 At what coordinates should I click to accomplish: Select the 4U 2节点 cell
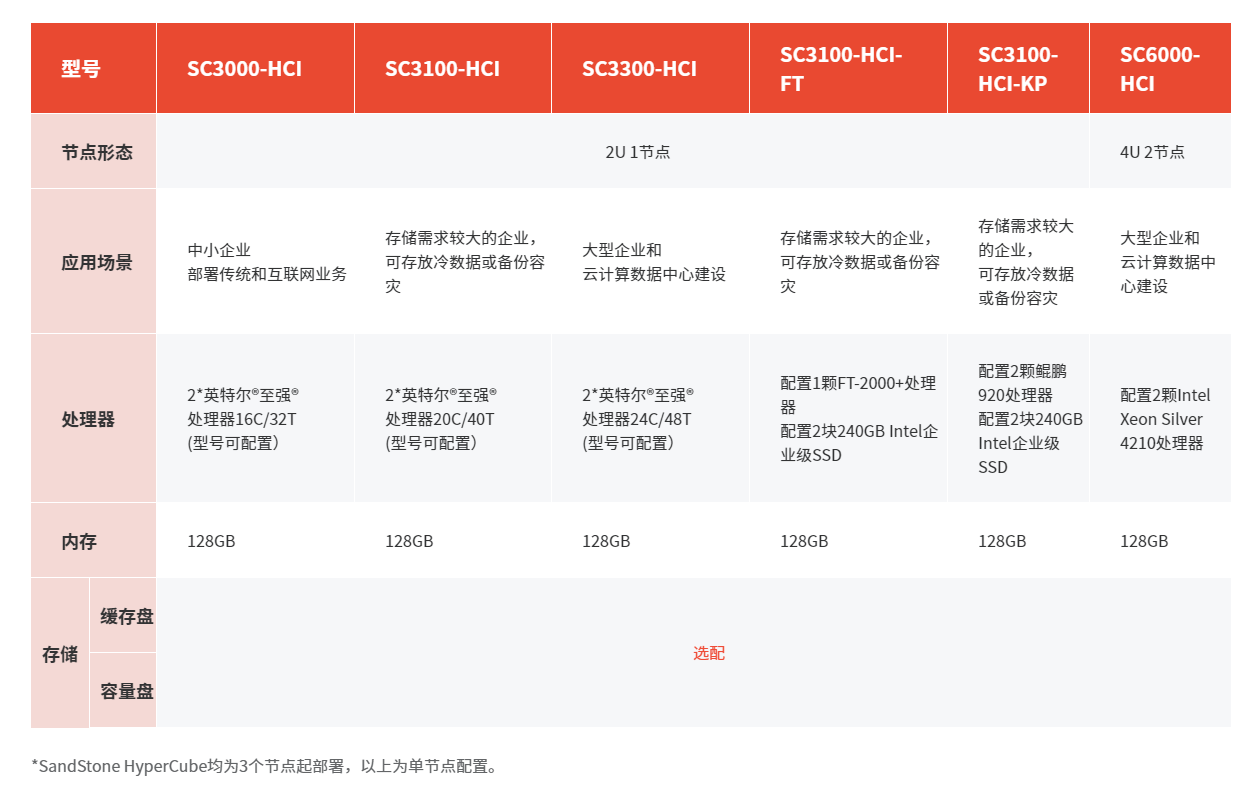pyautogui.click(x=1152, y=152)
